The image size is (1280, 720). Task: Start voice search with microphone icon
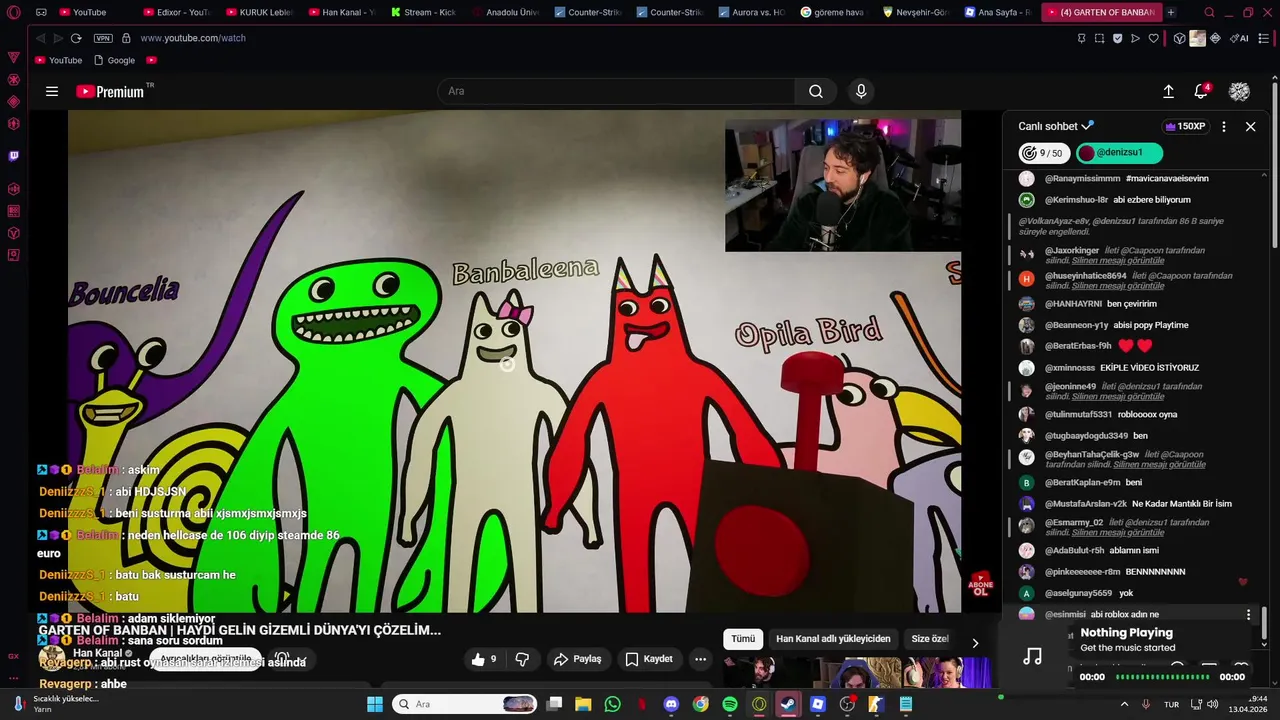tap(861, 91)
